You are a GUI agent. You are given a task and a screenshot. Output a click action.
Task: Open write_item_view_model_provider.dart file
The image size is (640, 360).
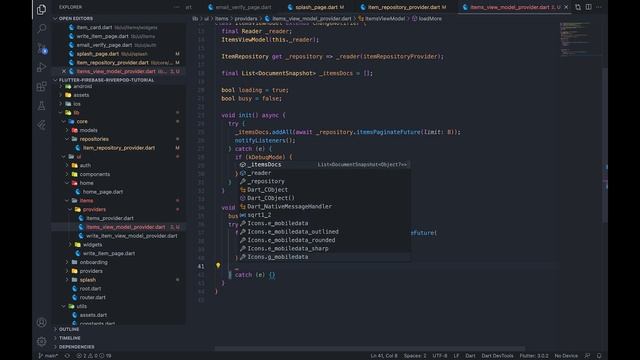pyautogui.click(x=131, y=236)
